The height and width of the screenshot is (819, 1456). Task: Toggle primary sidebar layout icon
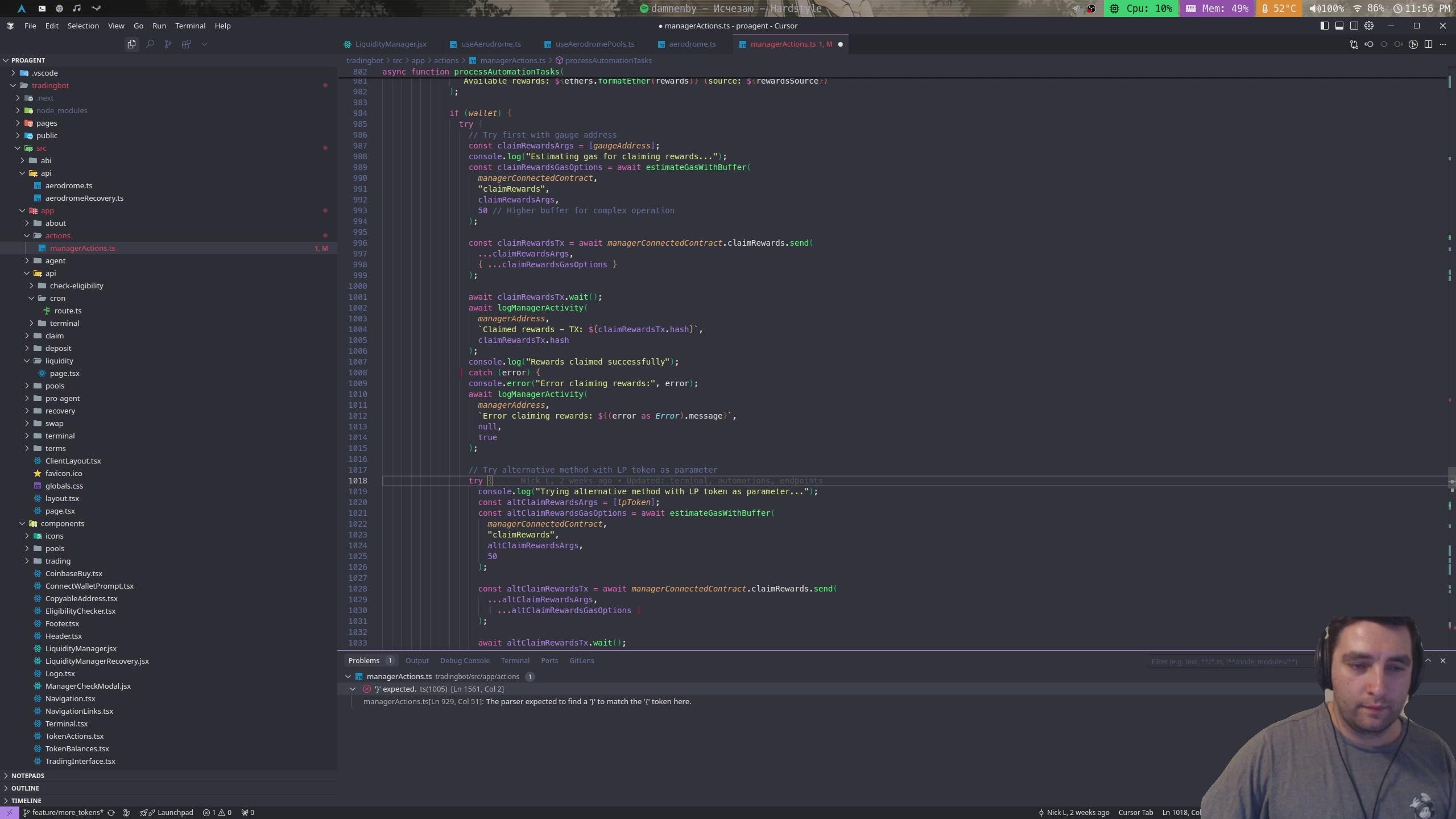point(1325,26)
